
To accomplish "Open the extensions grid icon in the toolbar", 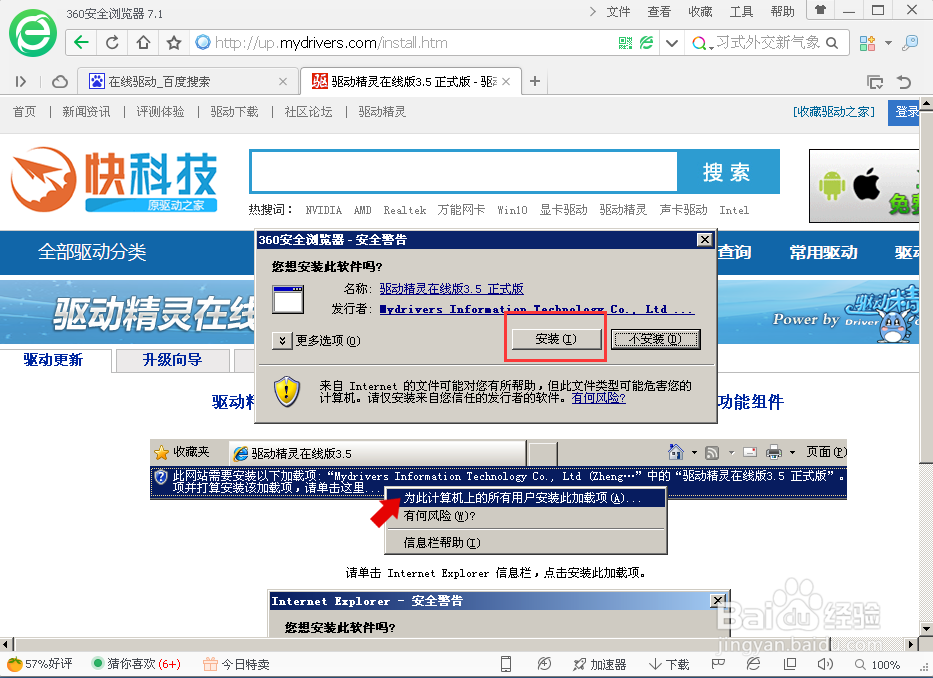I will (868, 43).
